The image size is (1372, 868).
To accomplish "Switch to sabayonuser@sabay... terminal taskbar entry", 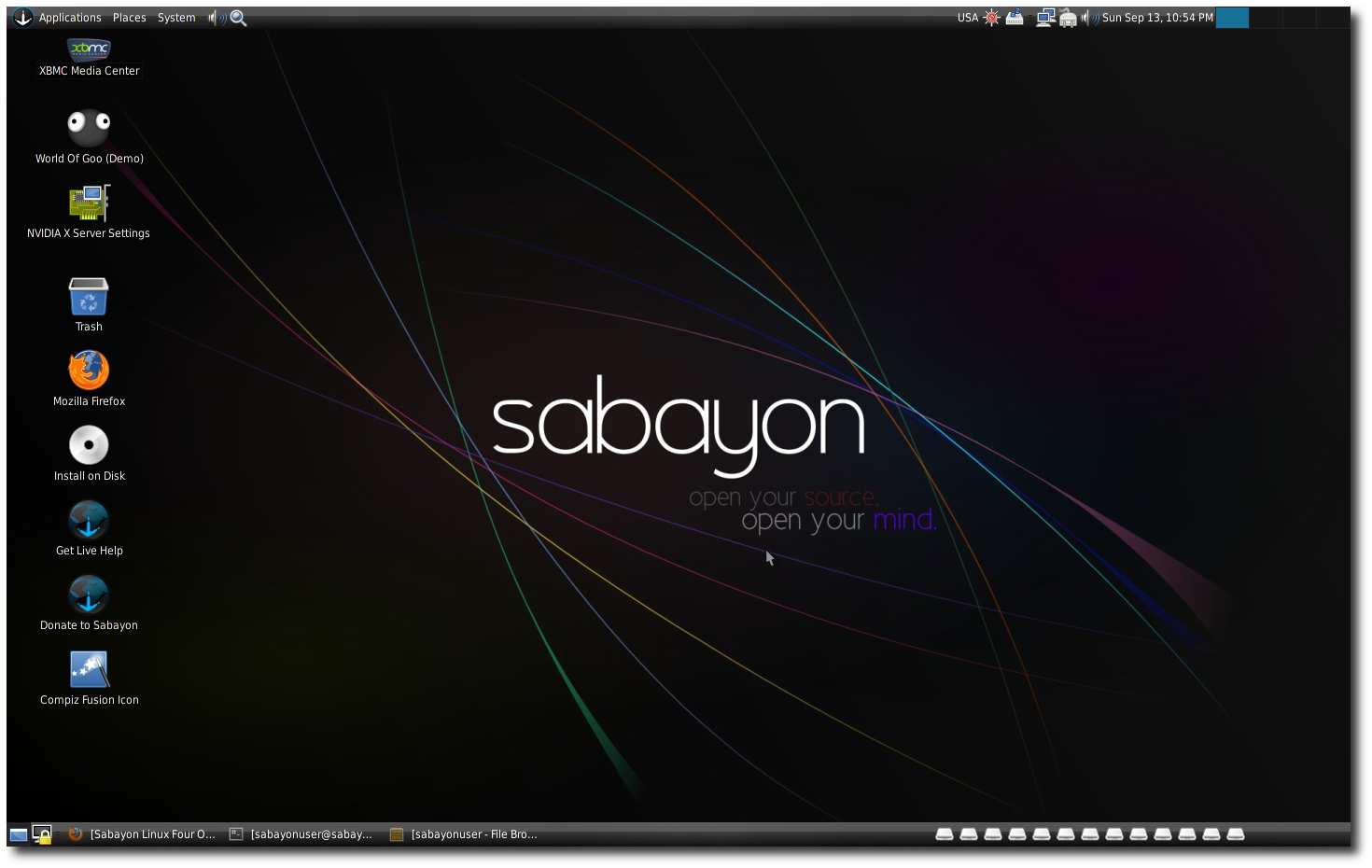I will click(x=301, y=834).
